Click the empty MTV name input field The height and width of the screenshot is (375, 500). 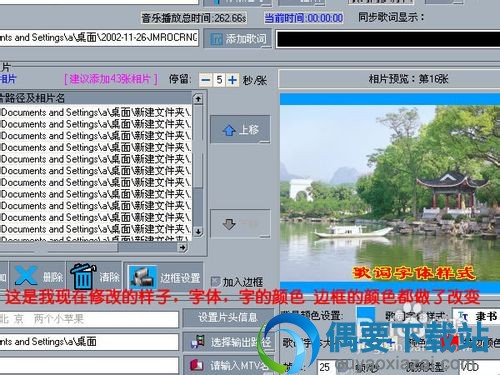click(x=89, y=365)
